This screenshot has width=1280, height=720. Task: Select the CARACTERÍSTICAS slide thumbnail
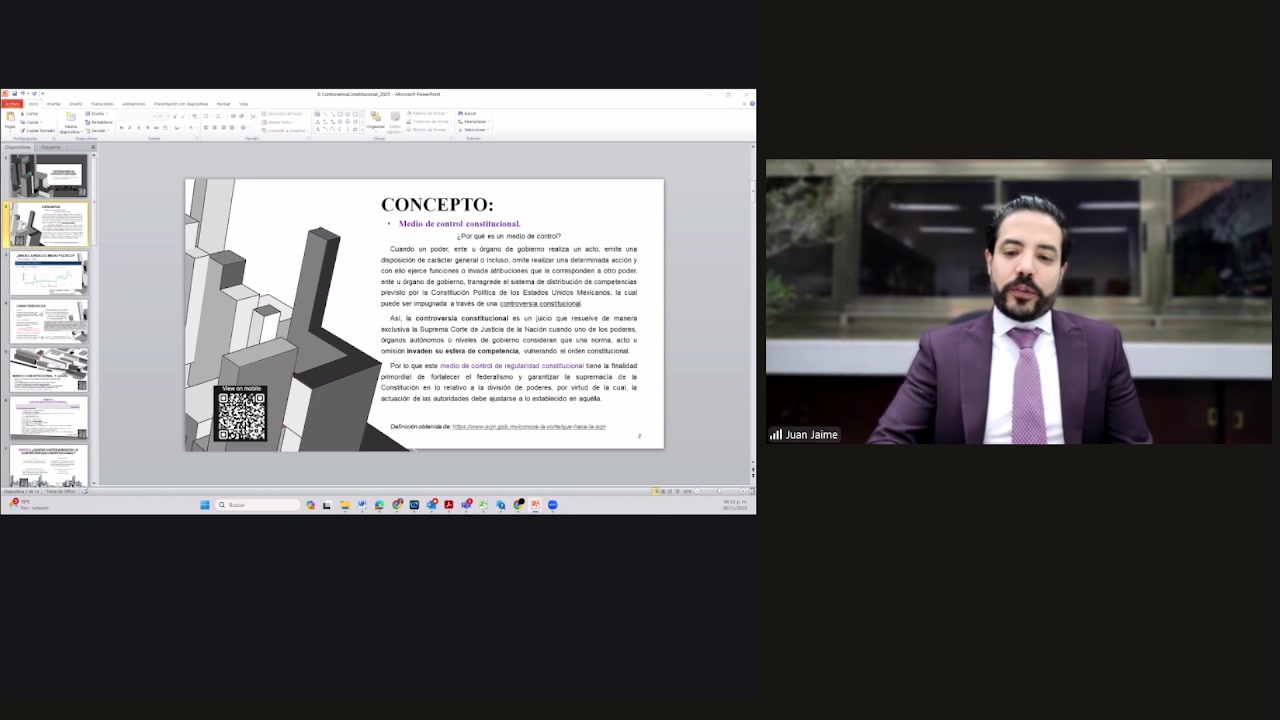point(49,322)
